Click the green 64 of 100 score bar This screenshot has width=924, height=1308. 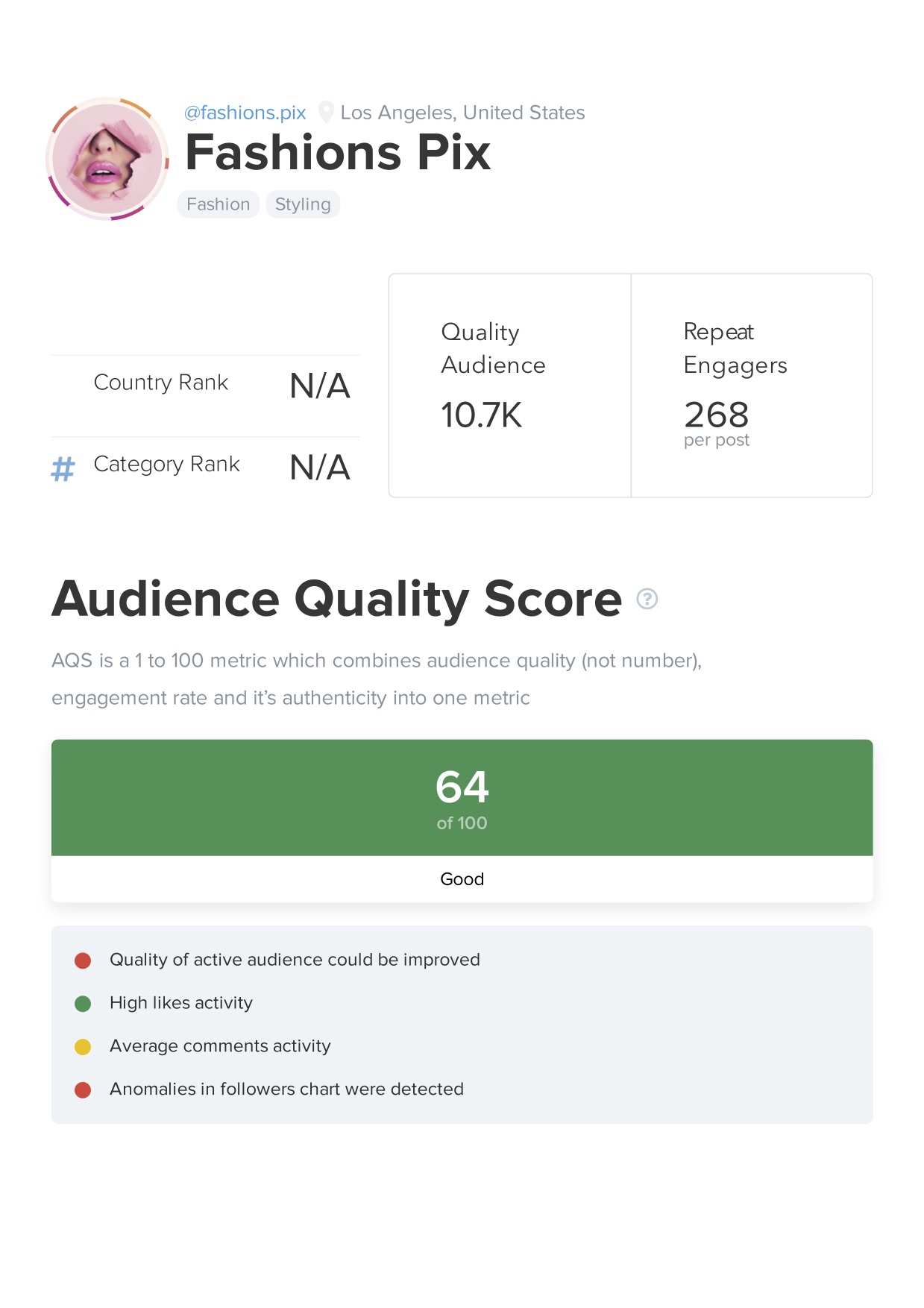point(462,797)
